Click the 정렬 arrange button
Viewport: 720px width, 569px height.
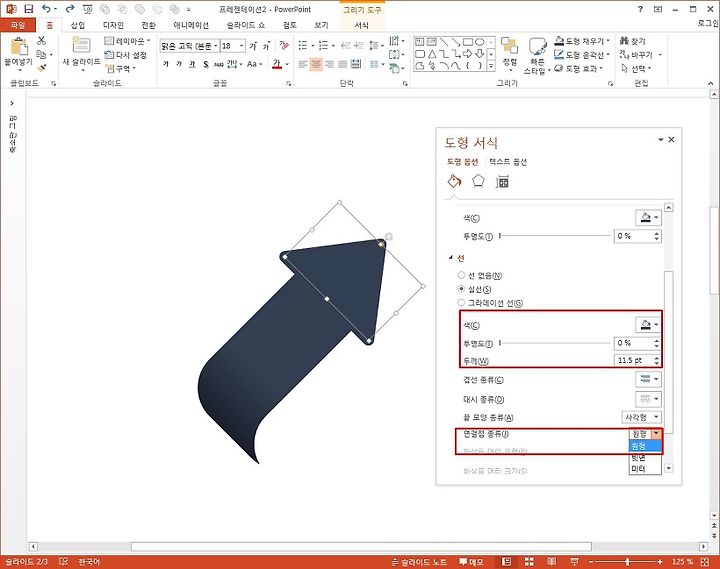coord(509,54)
